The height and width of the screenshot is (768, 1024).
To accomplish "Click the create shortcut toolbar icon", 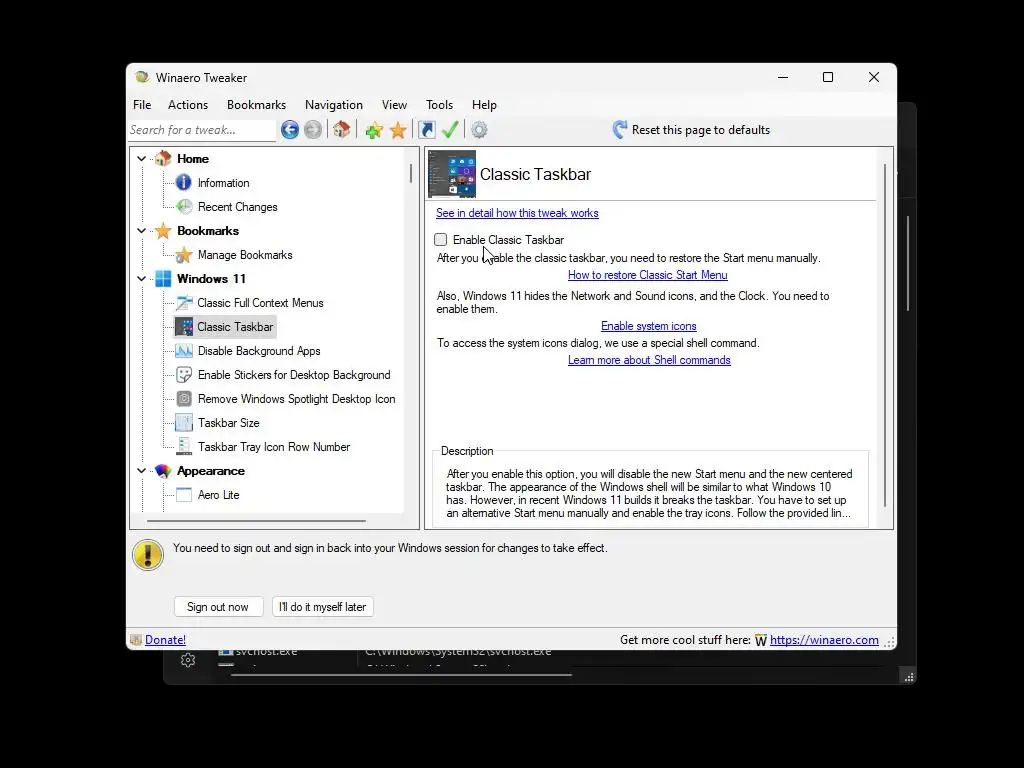I will click(426, 129).
